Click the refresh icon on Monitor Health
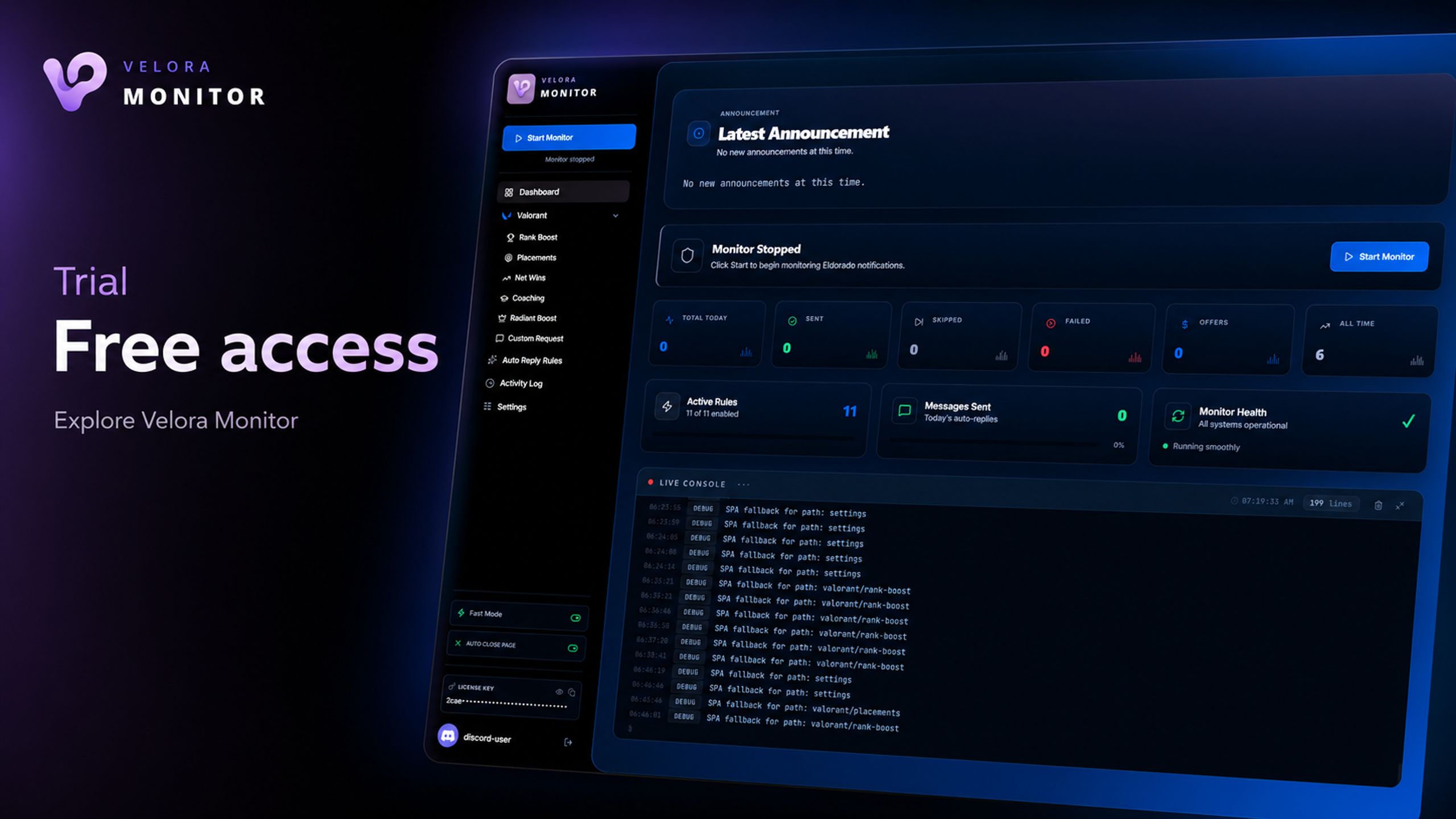The width and height of the screenshot is (1456, 819). [x=1178, y=416]
